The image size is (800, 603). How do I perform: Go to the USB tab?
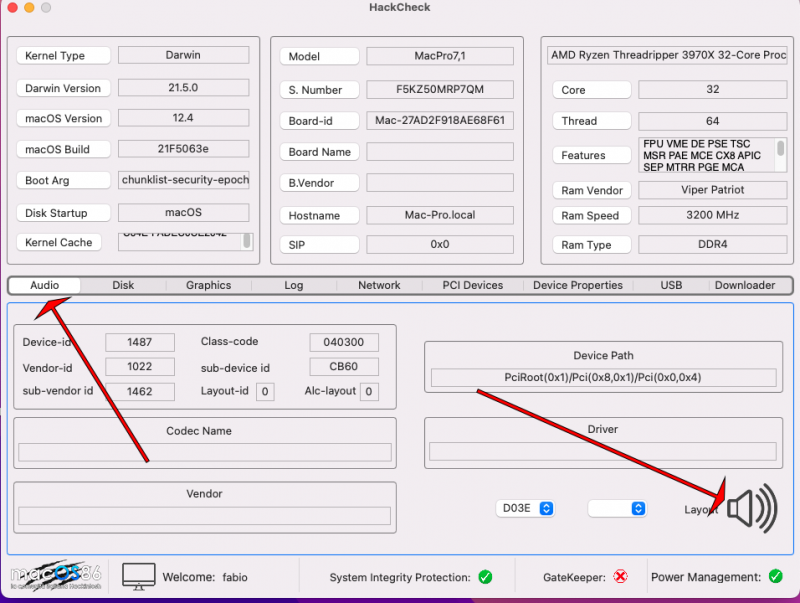[671, 285]
